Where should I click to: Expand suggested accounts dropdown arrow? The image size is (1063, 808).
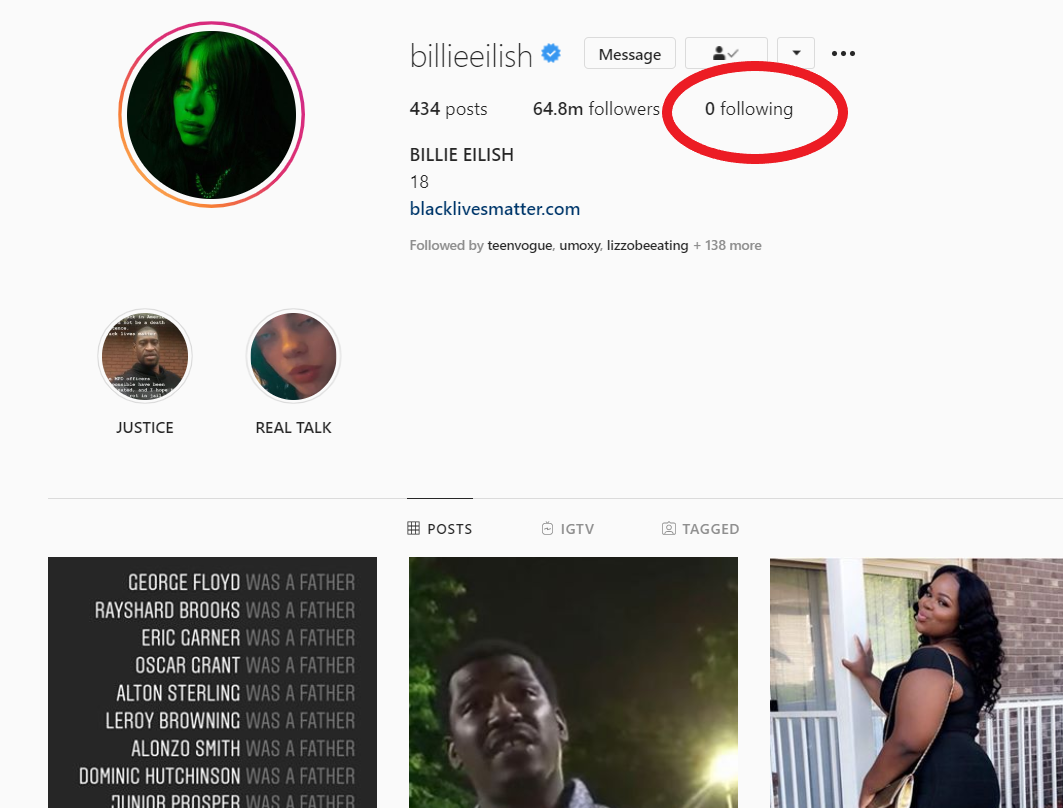tap(796, 53)
